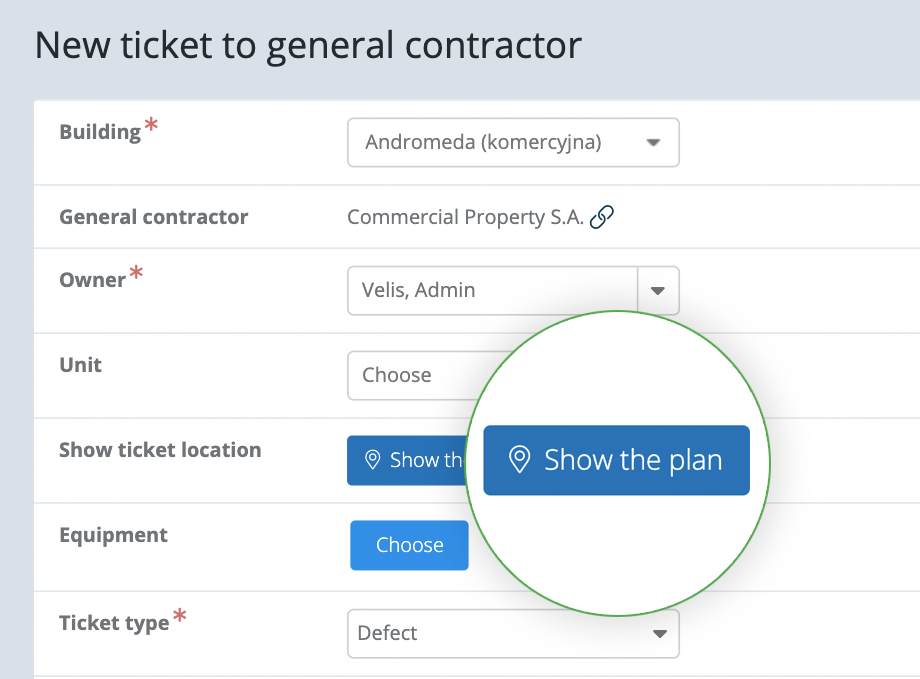Image resolution: width=920 pixels, height=679 pixels.
Task: Select the Andromeda (komercyjna) value in the Building field
Action: (483, 142)
